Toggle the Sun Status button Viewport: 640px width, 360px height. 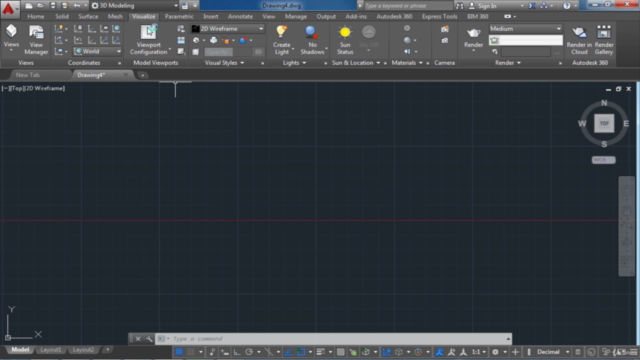click(x=345, y=39)
